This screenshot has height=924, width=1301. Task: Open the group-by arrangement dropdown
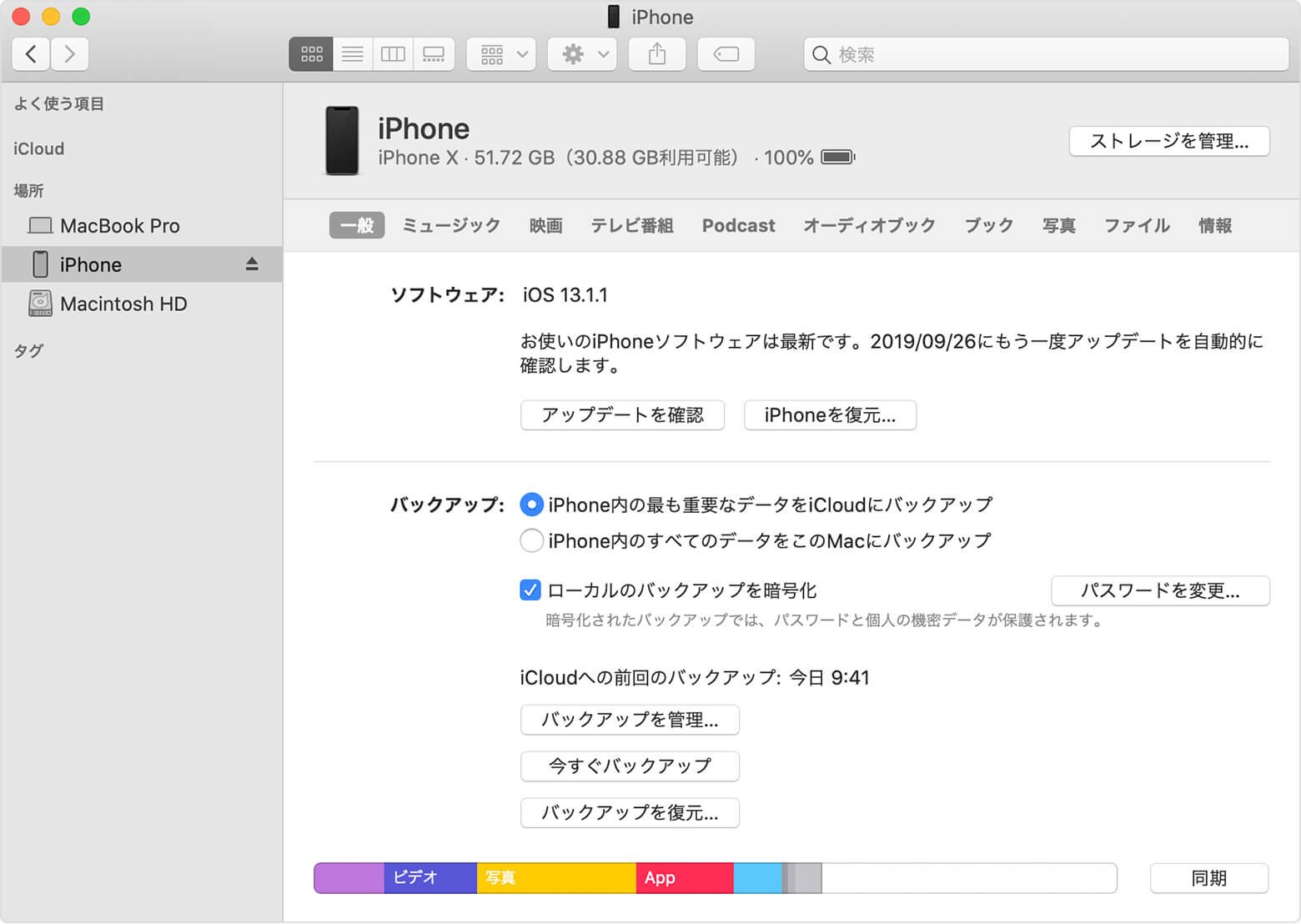(x=501, y=54)
